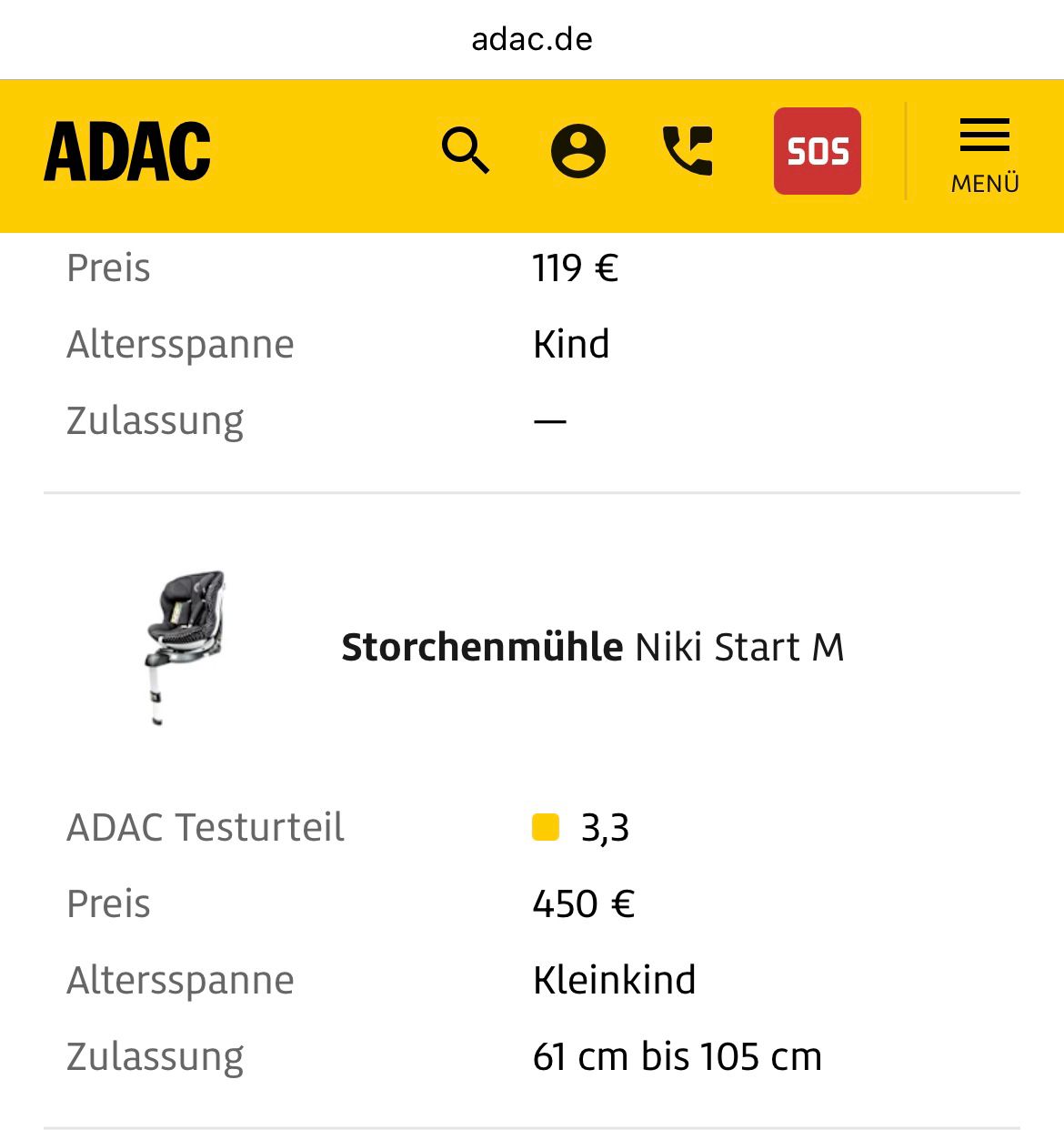Open the user account profile icon
This screenshot has width=1064, height=1130.
(x=577, y=150)
